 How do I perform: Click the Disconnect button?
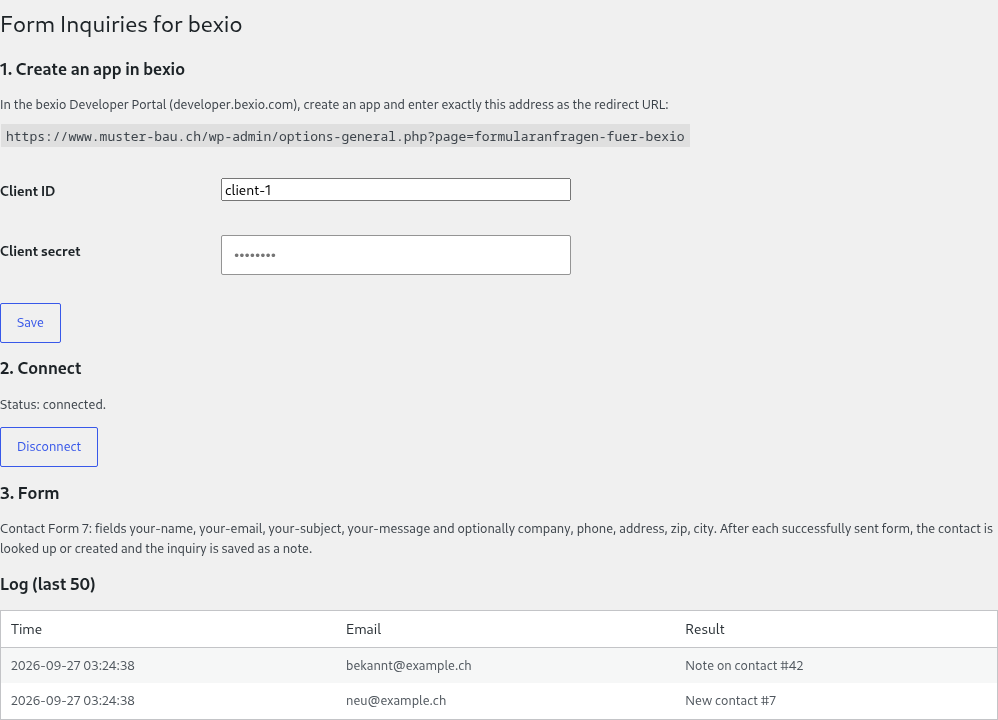coord(49,447)
